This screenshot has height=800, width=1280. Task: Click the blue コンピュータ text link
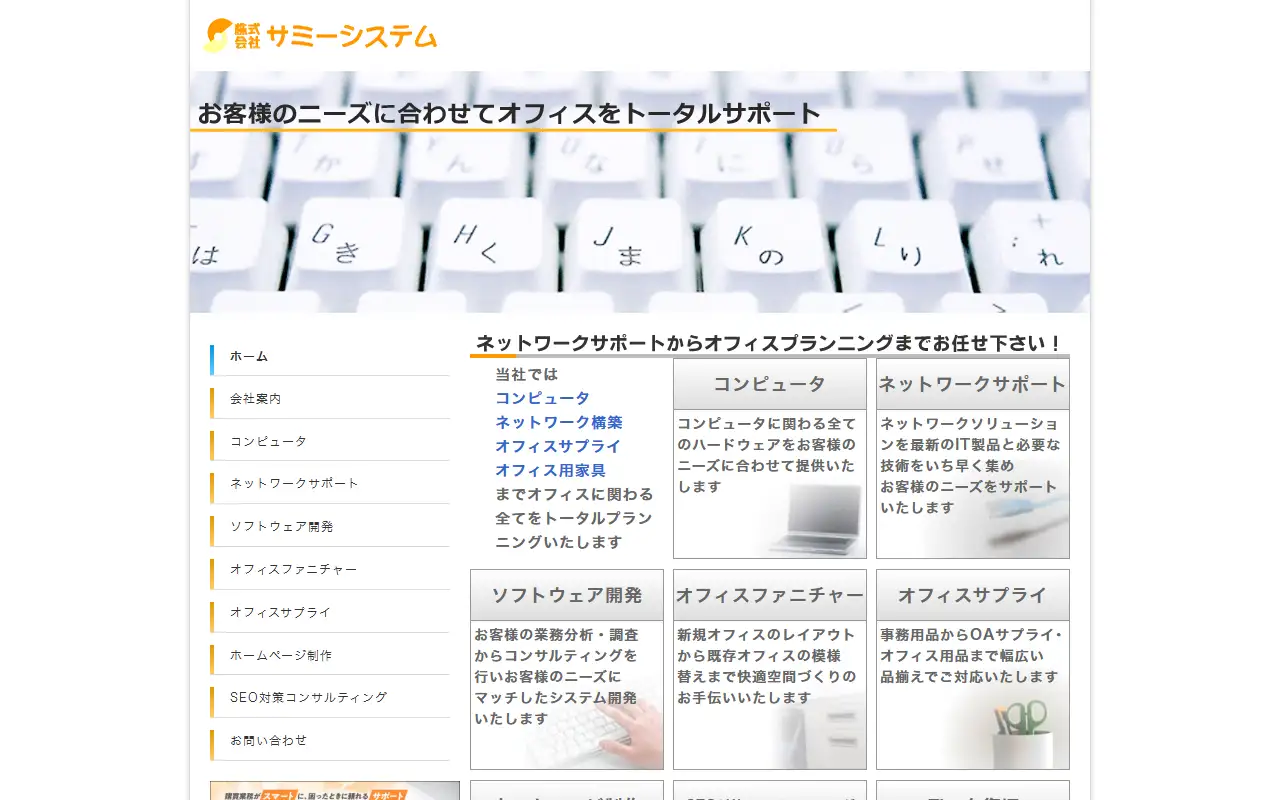click(x=543, y=398)
